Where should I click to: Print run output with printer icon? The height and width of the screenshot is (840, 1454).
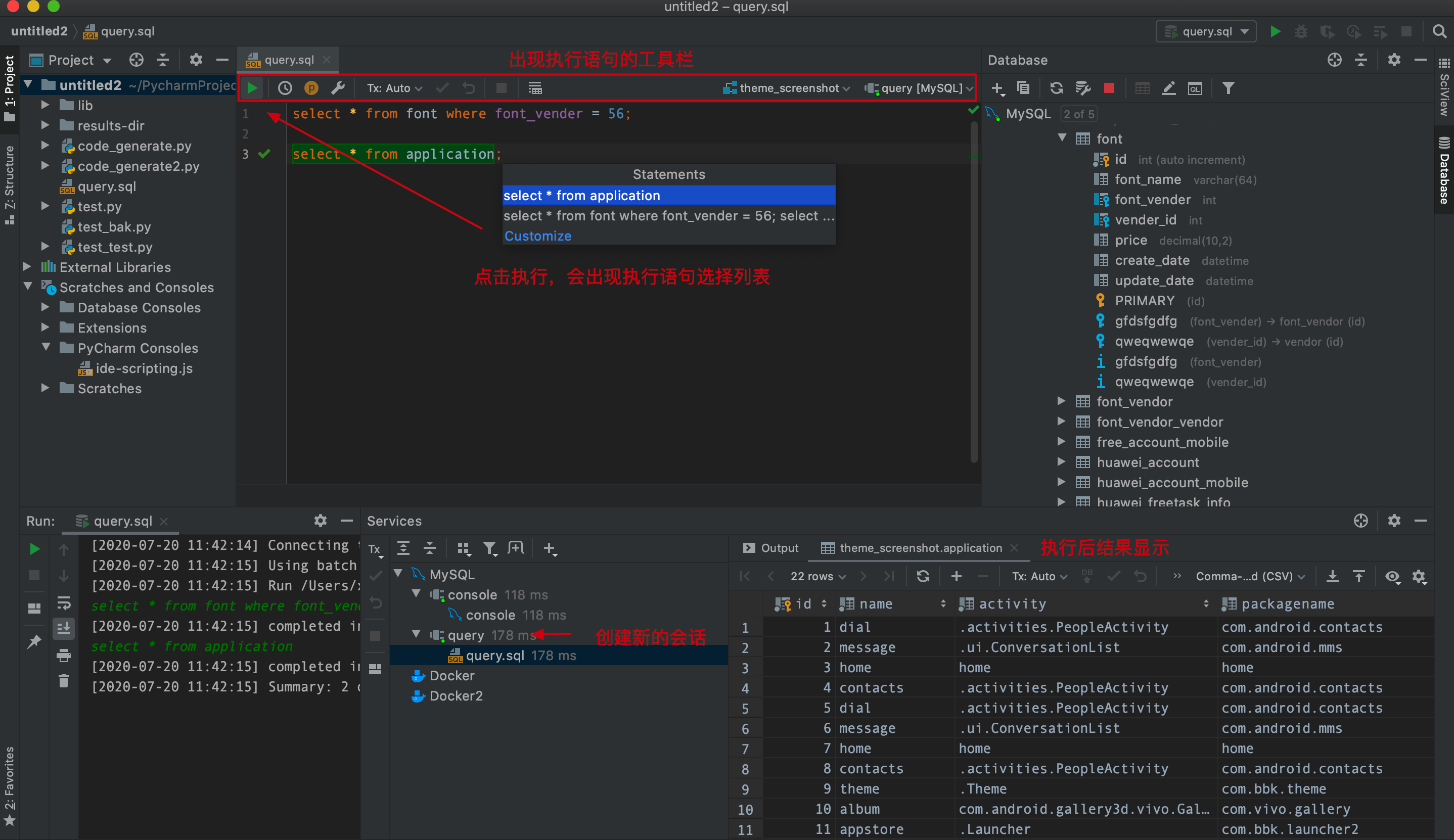[x=64, y=655]
